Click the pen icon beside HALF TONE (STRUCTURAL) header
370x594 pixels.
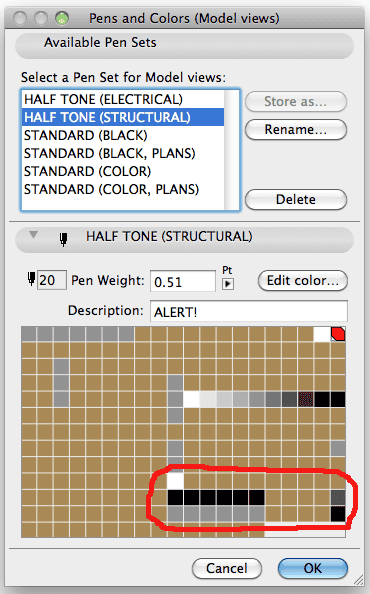pyautogui.click(x=64, y=239)
